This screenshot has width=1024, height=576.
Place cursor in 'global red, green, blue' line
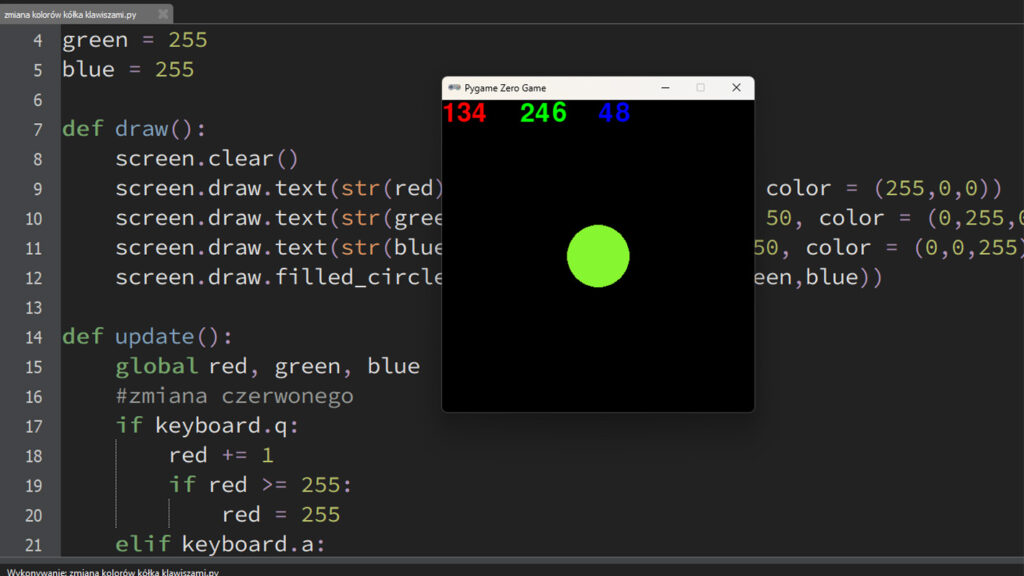267,366
